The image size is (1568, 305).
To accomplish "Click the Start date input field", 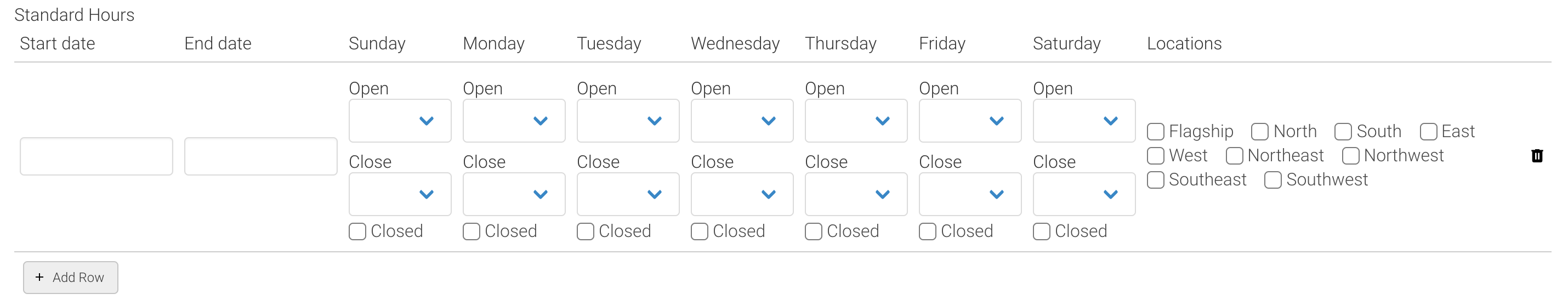I will 96,156.
